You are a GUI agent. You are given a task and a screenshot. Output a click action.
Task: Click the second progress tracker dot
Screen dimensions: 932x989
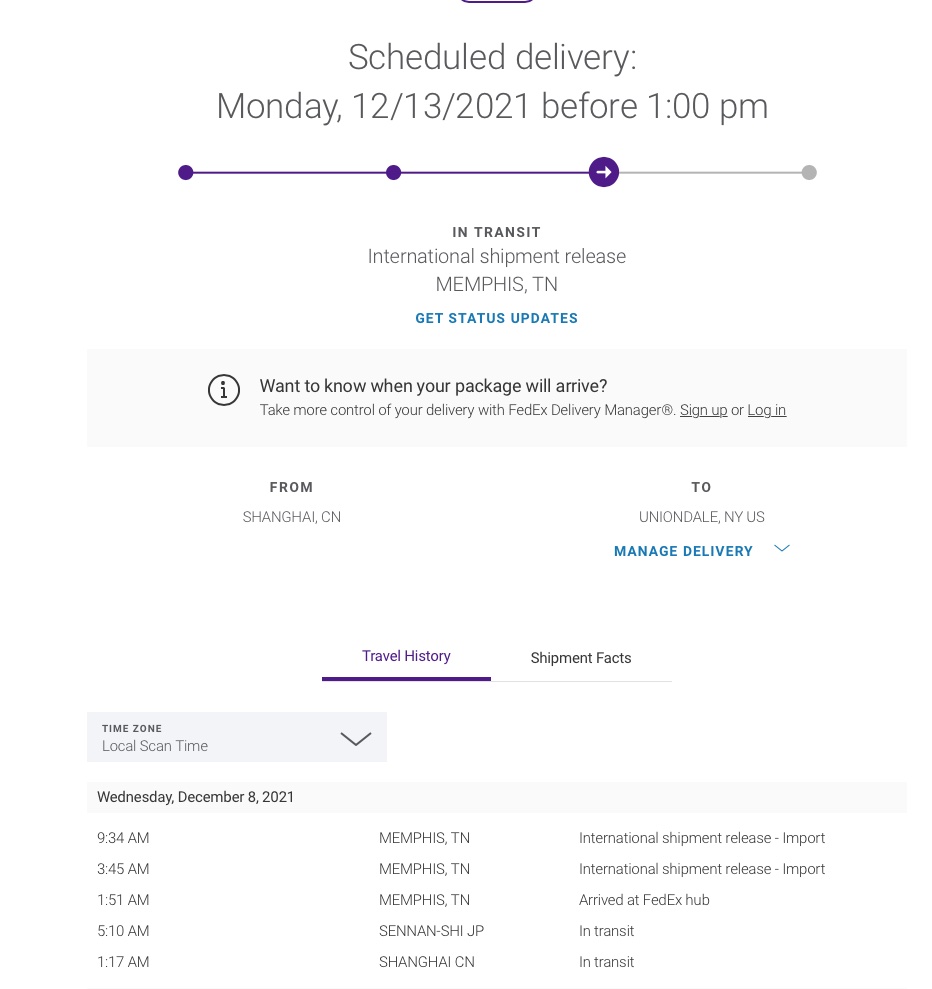393,172
